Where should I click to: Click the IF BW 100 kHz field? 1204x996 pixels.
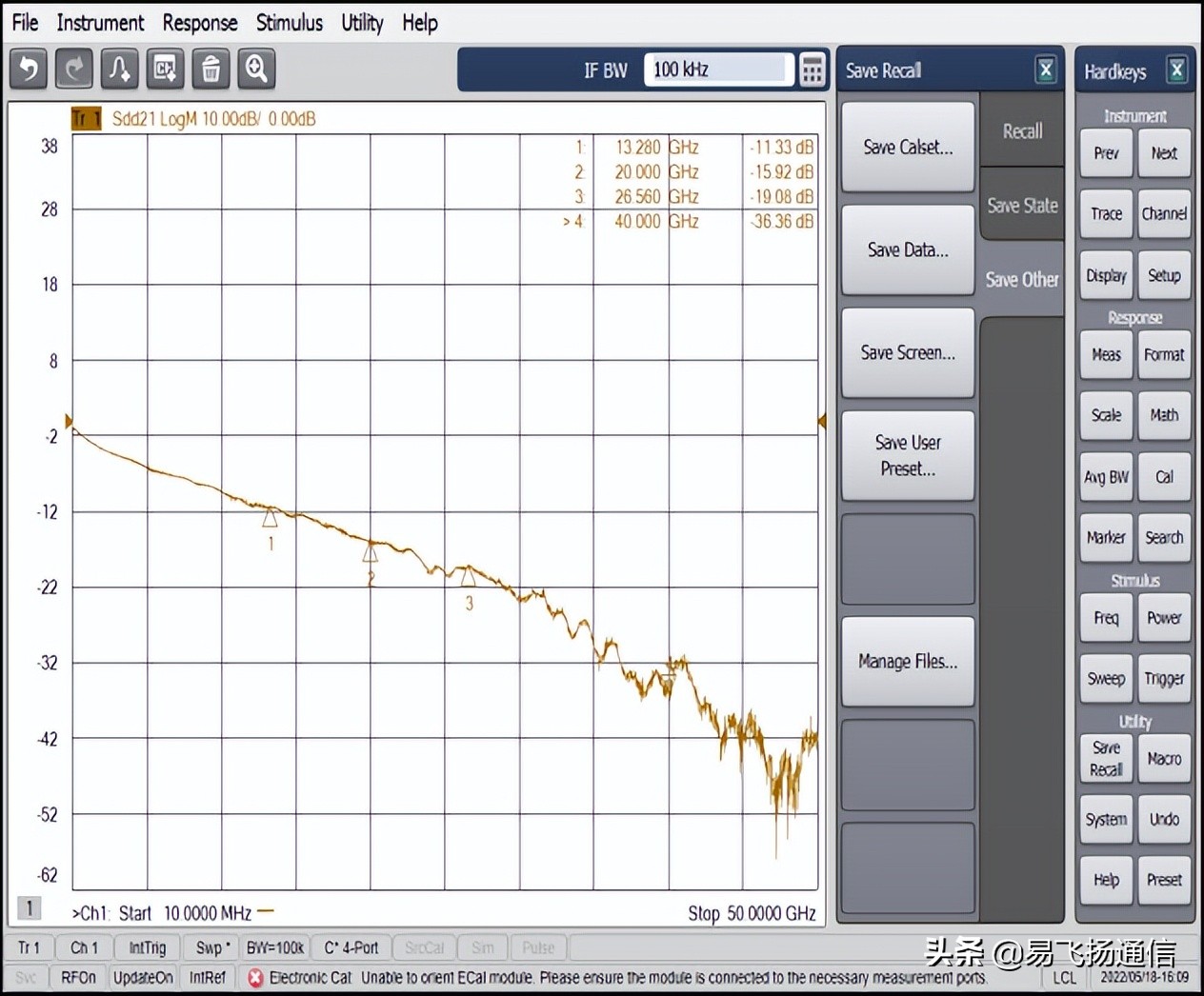point(718,70)
